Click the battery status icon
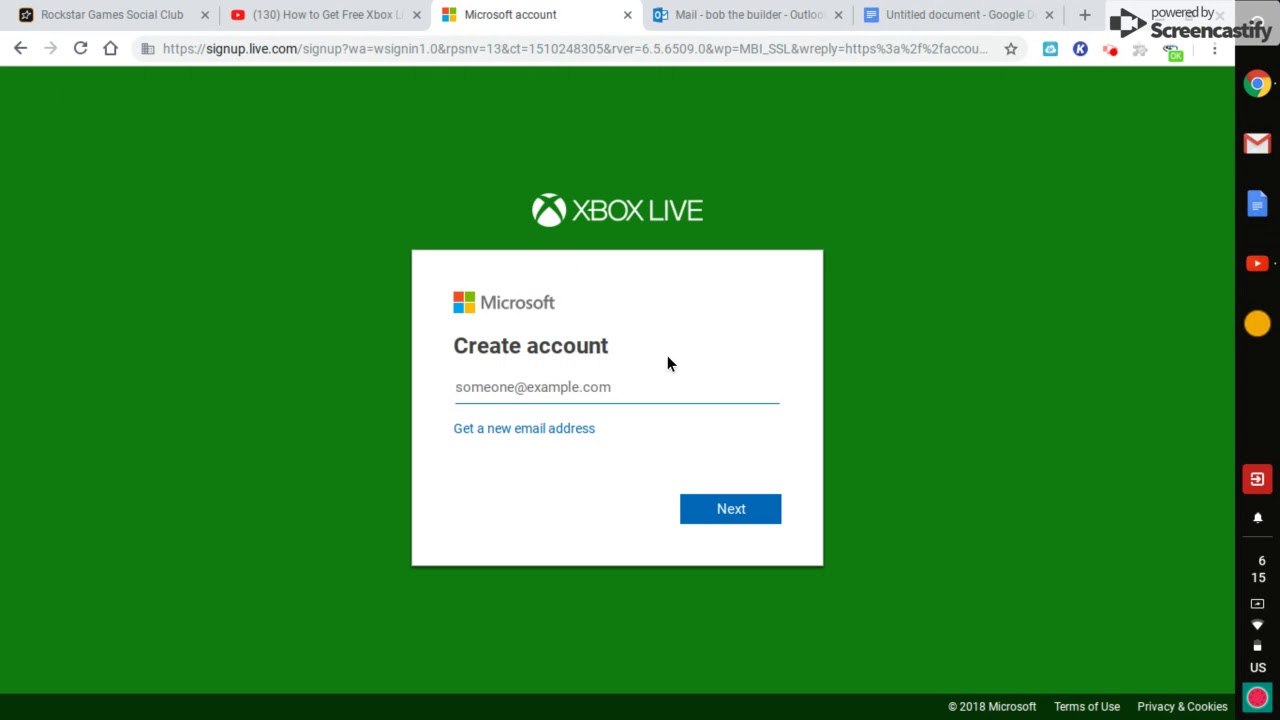This screenshot has height=720, width=1280. [1258, 646]
